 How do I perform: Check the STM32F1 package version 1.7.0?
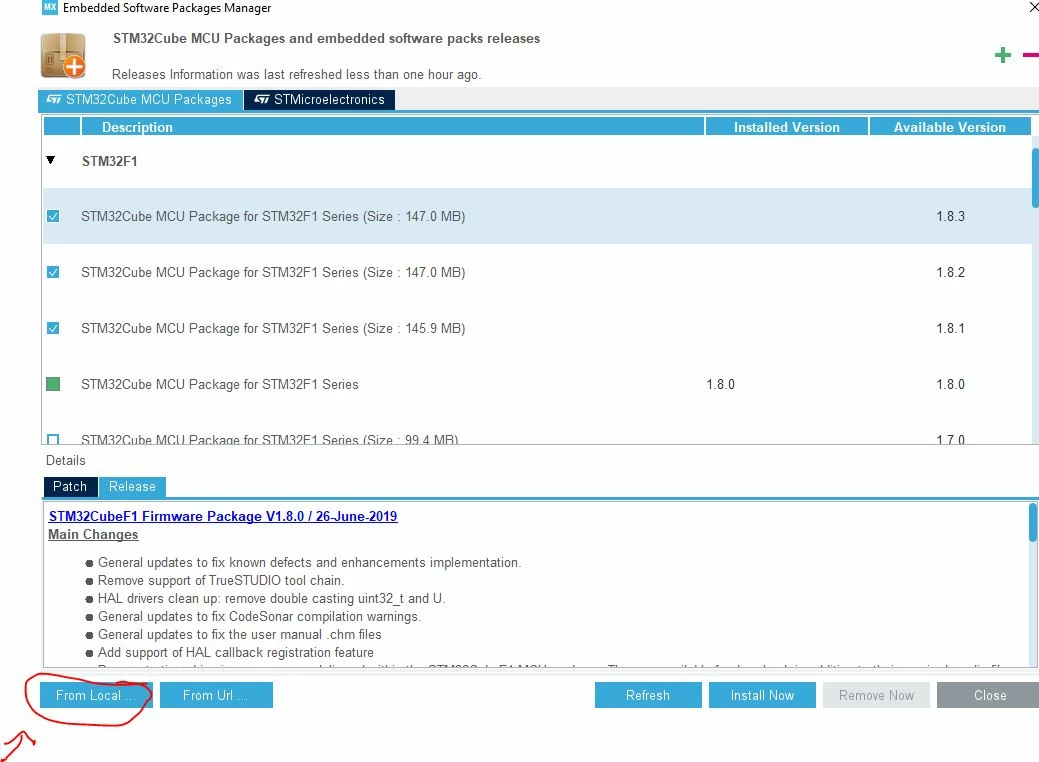click(x=53, y=439)
